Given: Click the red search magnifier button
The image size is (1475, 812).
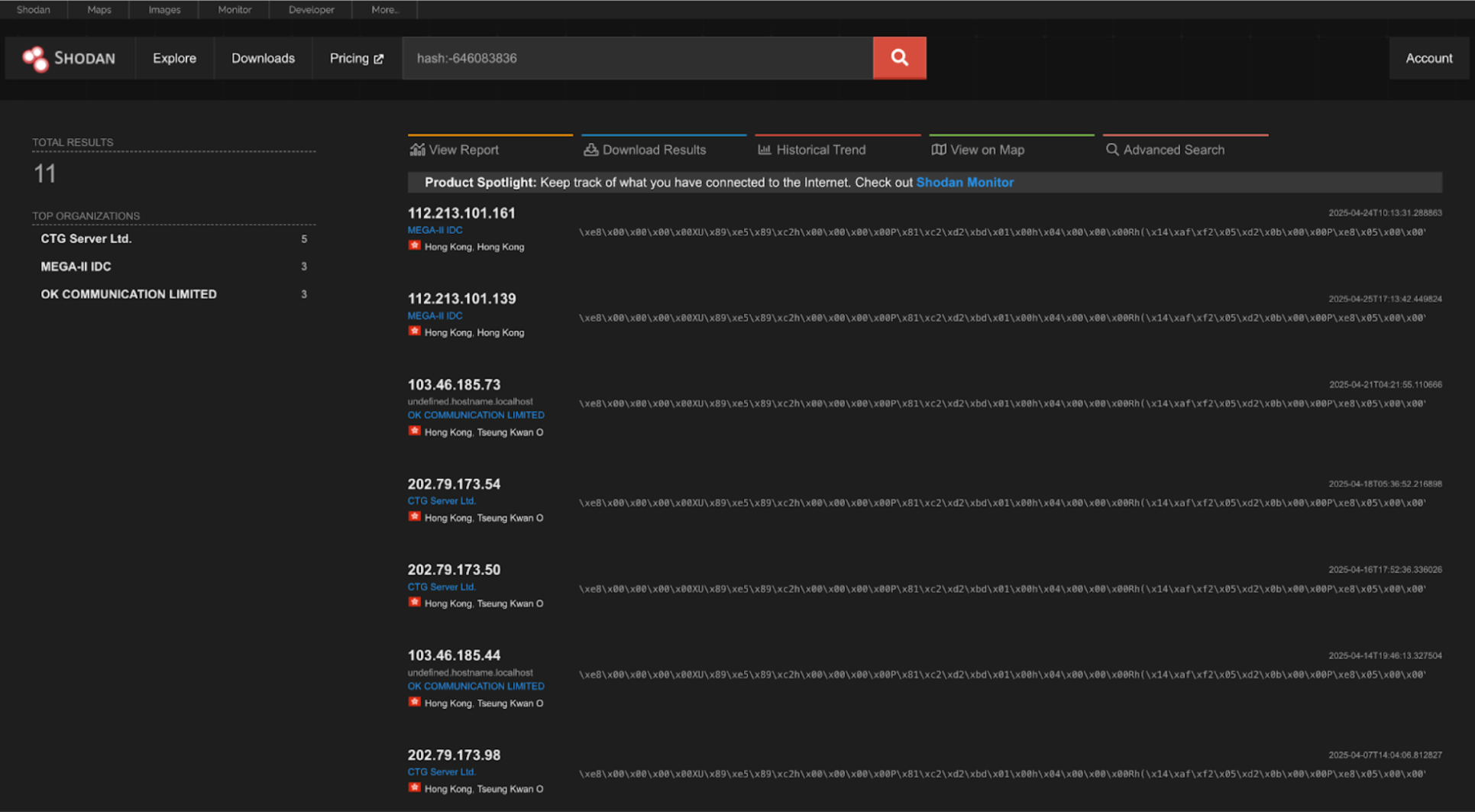Looking at the screenshot, I should [899, 58].
